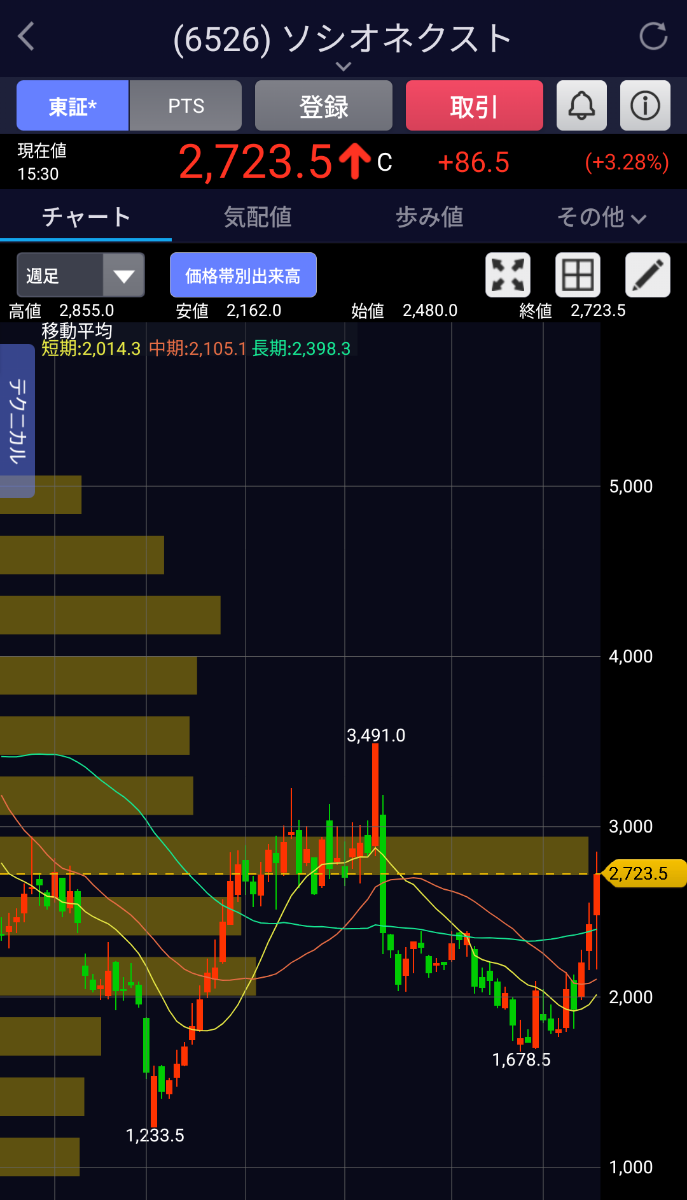The width and height of the screenshot is (687, 1200).
Task: Open the 歩み値 tab
Action: (x=429, y=217)
